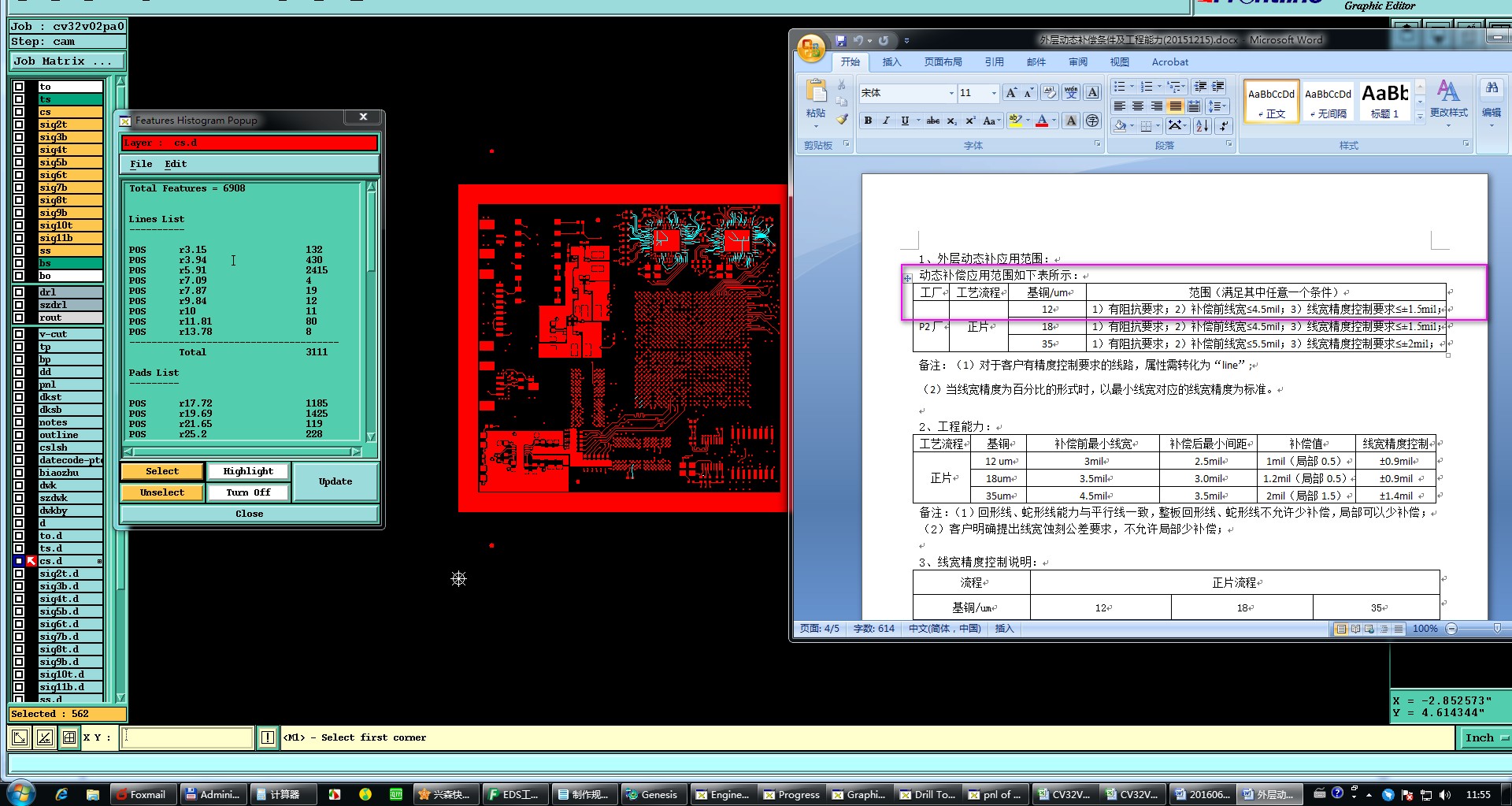Open the borders dropdown arrow
This screenshot has width=1512, height=806.
[1159, 126]
